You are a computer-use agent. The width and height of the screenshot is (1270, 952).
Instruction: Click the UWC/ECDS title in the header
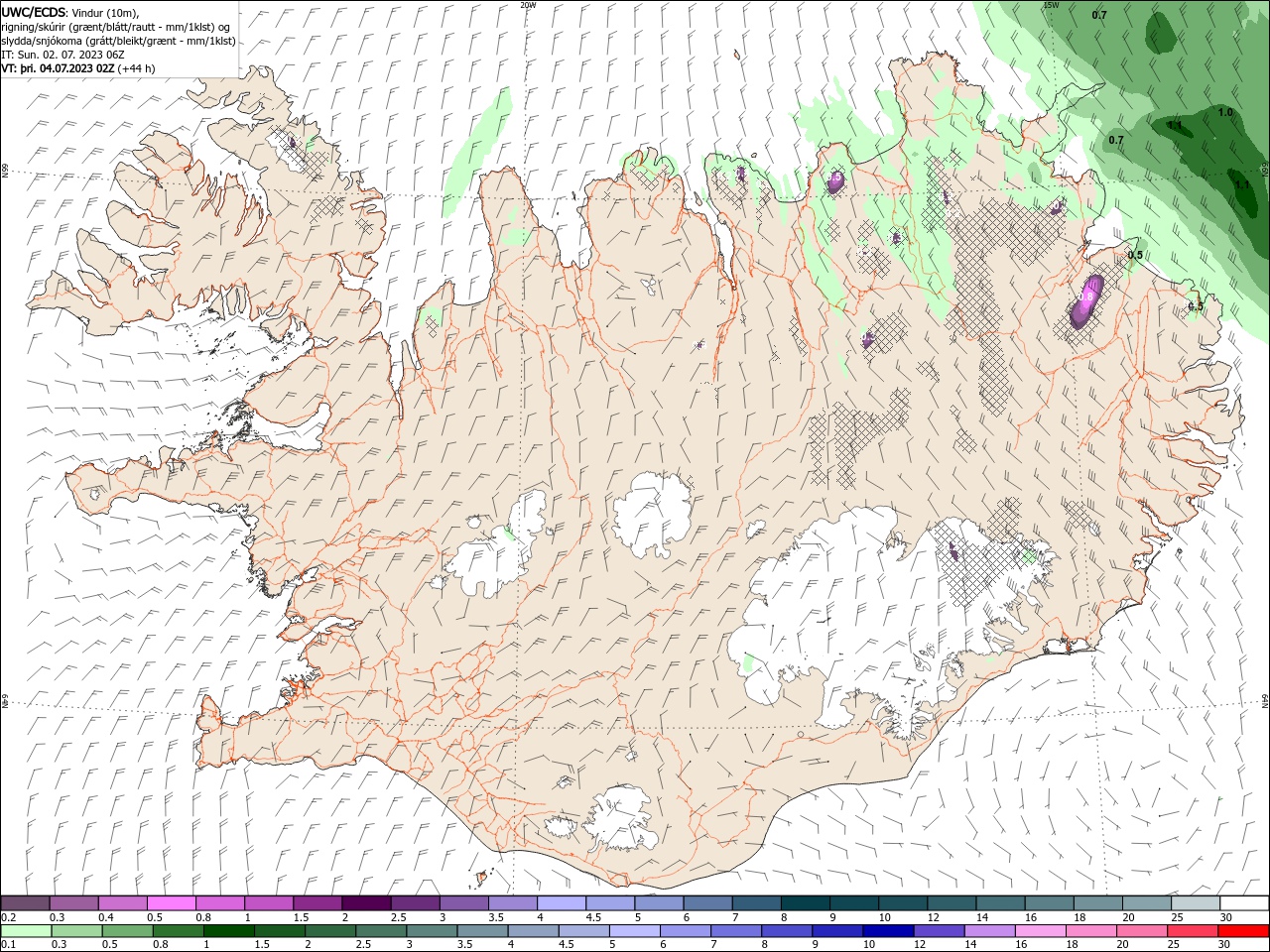34,12
